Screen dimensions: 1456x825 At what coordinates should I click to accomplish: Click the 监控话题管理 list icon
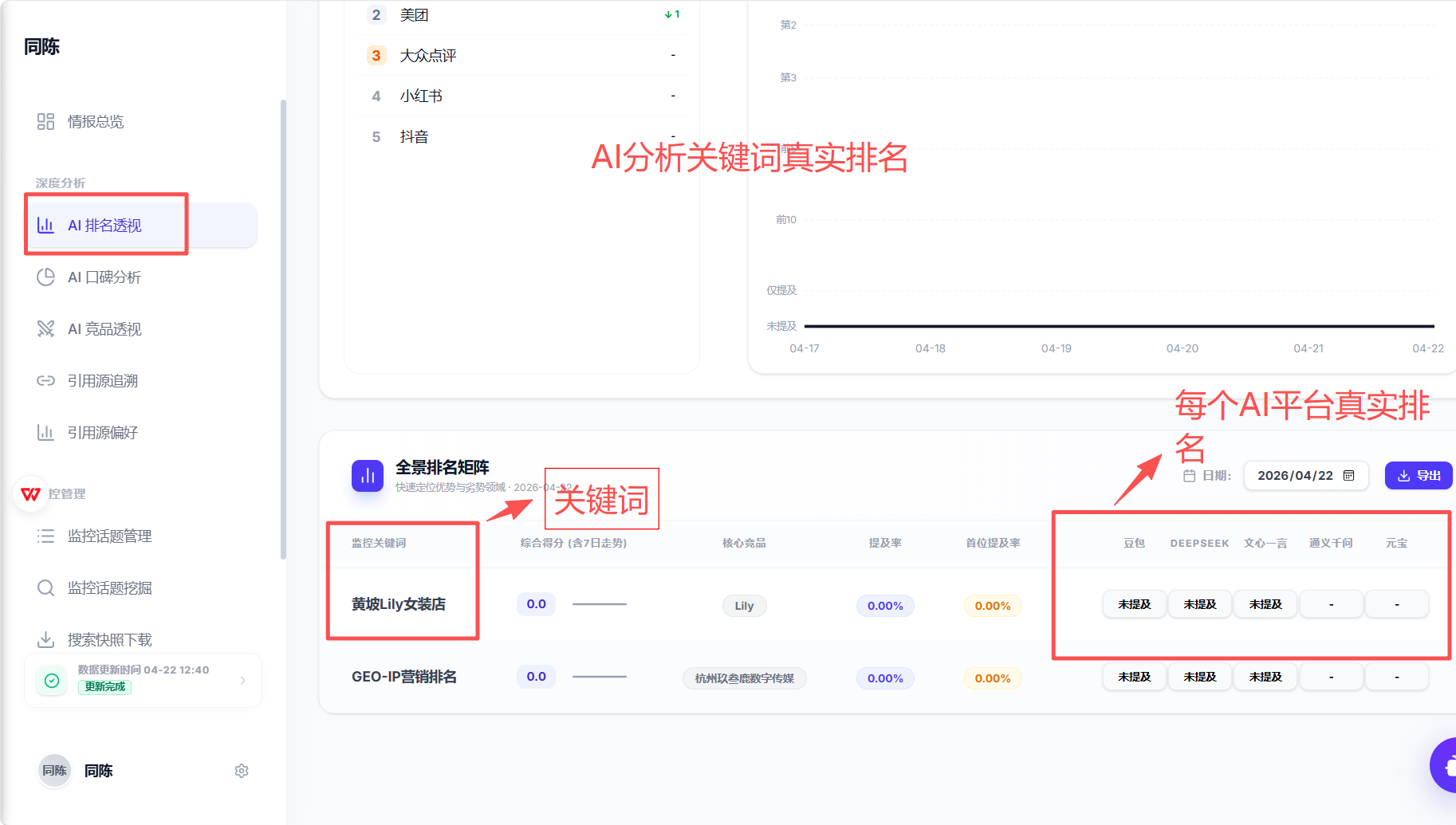click(45, 536)
